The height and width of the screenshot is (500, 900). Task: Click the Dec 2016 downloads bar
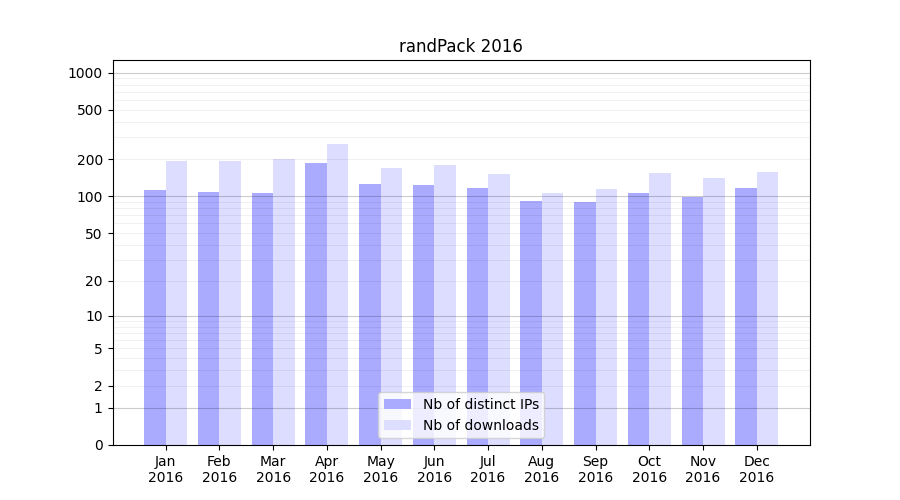pyautogui.click(x=768, y=308)
